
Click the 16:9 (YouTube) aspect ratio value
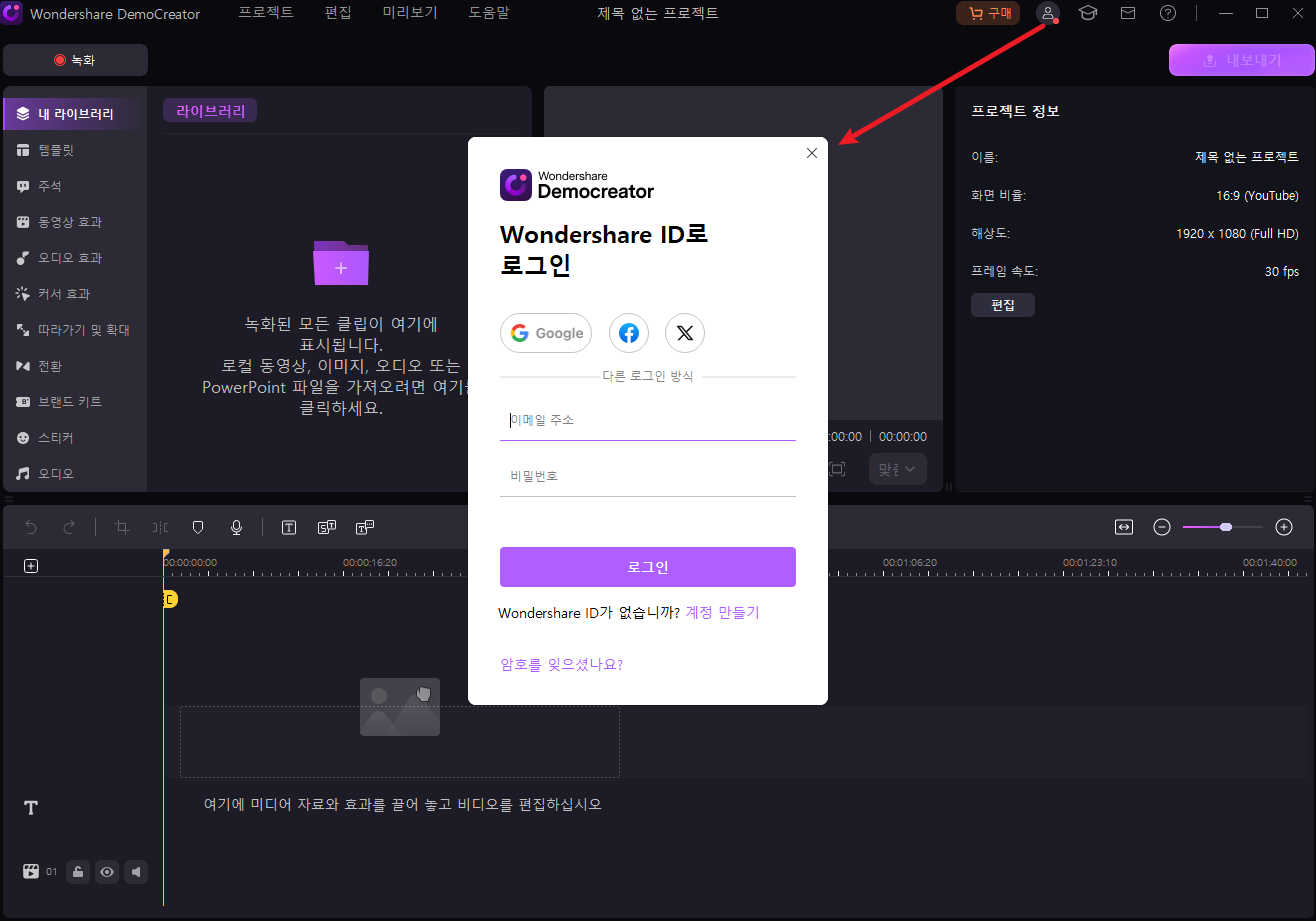[1257, 195]
